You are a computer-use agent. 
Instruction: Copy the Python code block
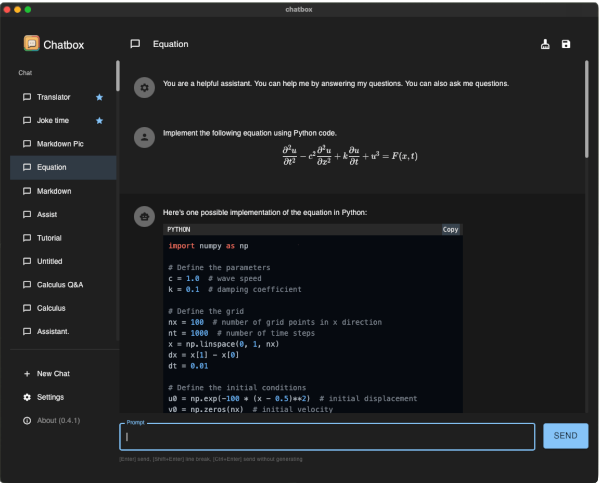pos(450,230)
